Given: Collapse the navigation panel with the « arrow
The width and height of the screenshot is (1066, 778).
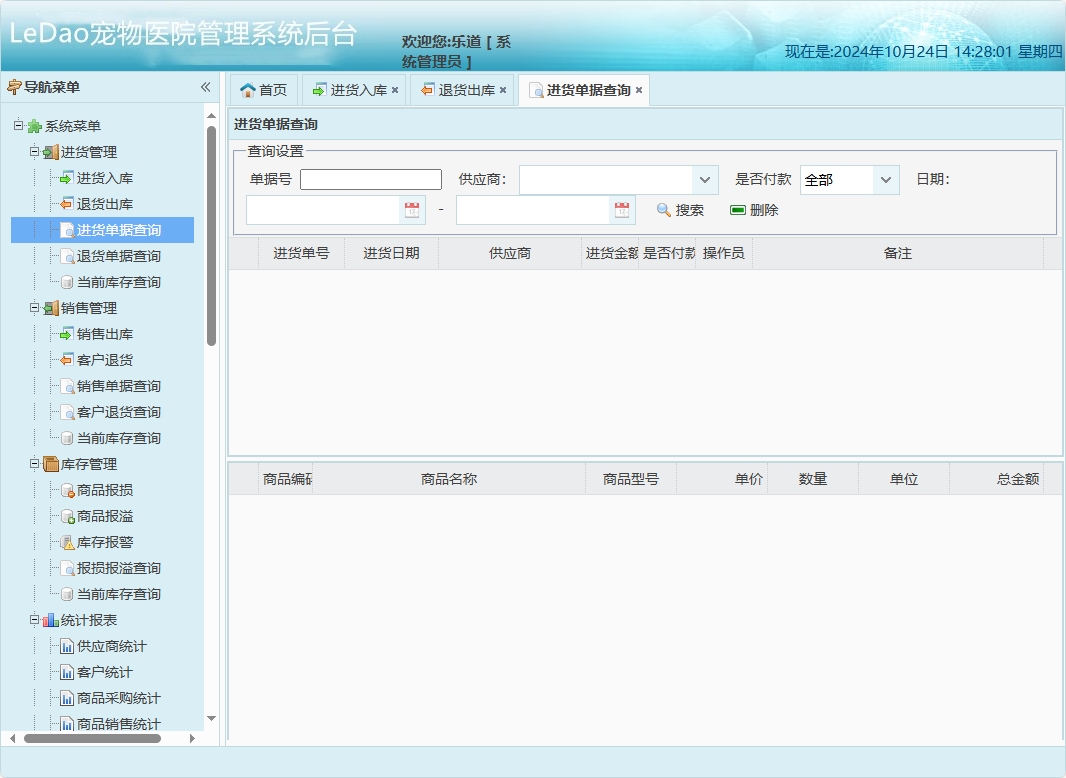Looking at the screenshot, I should point(205,87).
